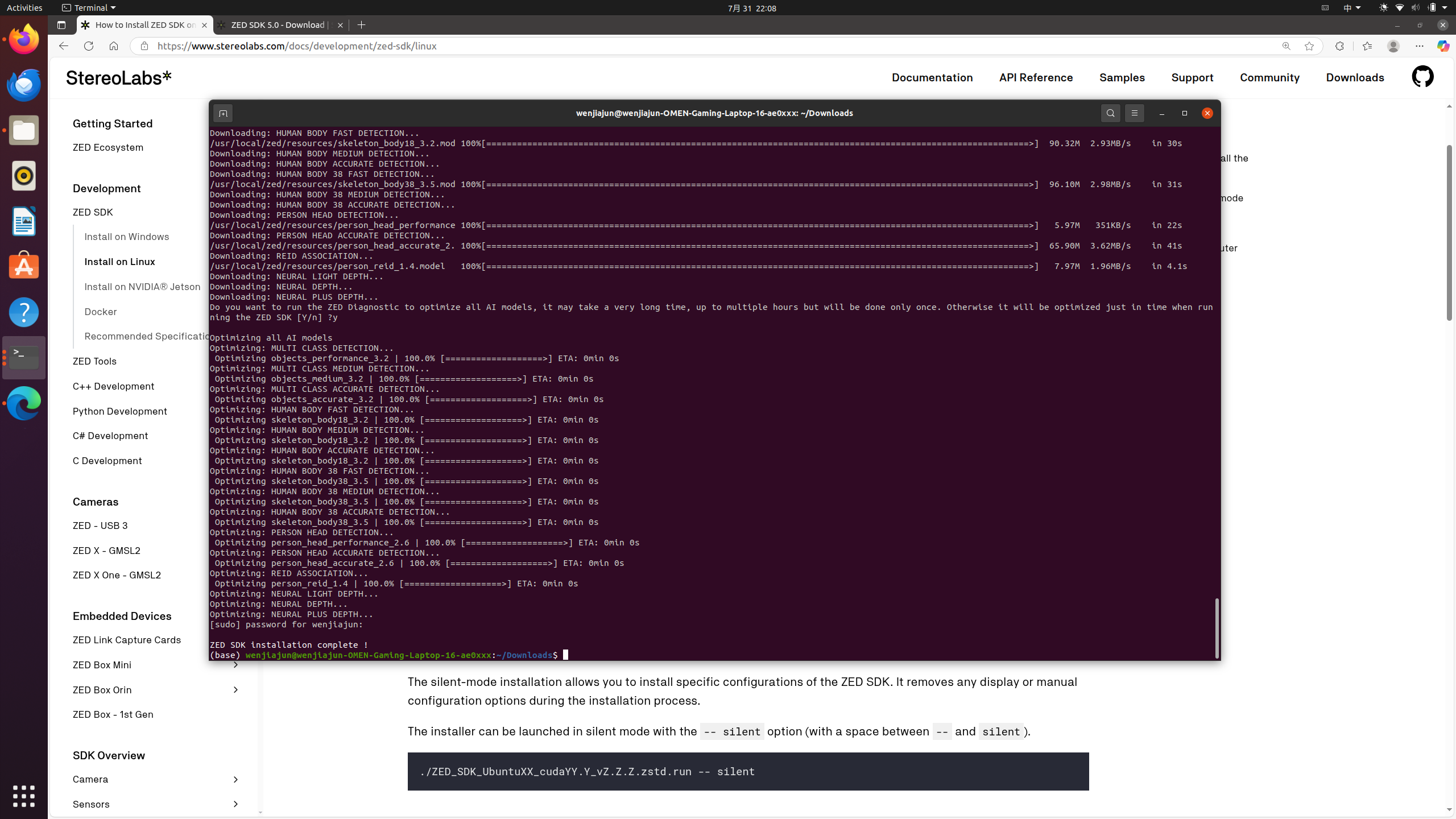Viewport: 1456px width, 819px height.
Task: Click silent install command code block
Action: [x=748, y=771]
